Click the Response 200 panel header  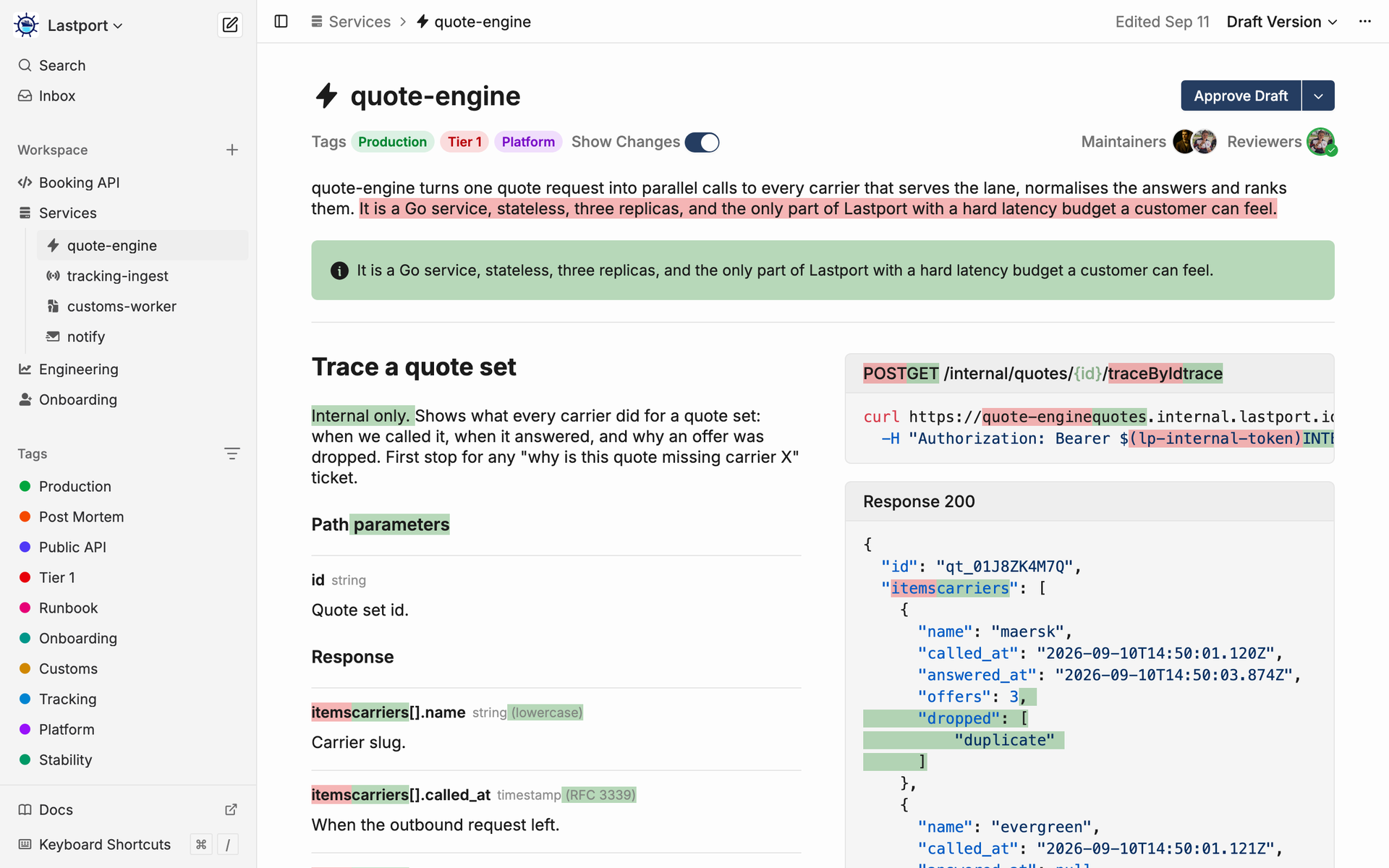1089,501
